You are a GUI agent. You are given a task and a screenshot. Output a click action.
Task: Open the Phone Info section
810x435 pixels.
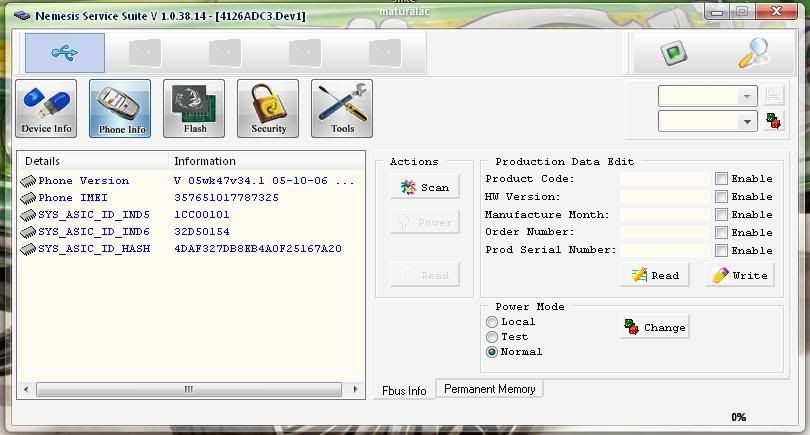(120, 108)
